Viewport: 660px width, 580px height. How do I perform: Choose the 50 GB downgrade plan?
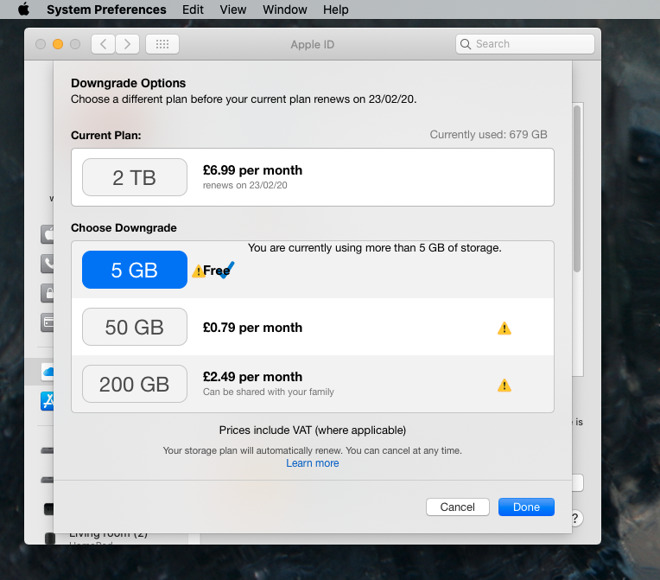click(x=134, y=327)
